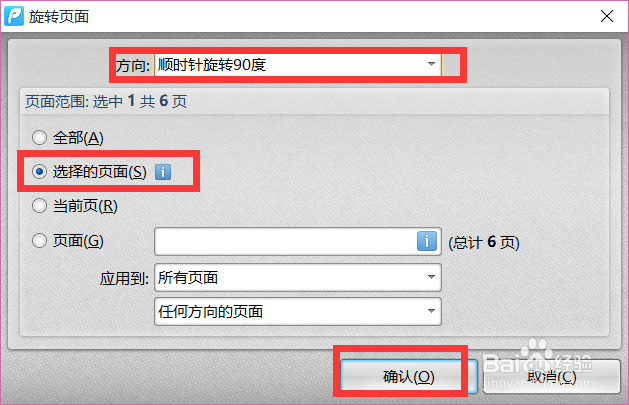Open the 方向 rotation direction dropdown

point(298,65)
